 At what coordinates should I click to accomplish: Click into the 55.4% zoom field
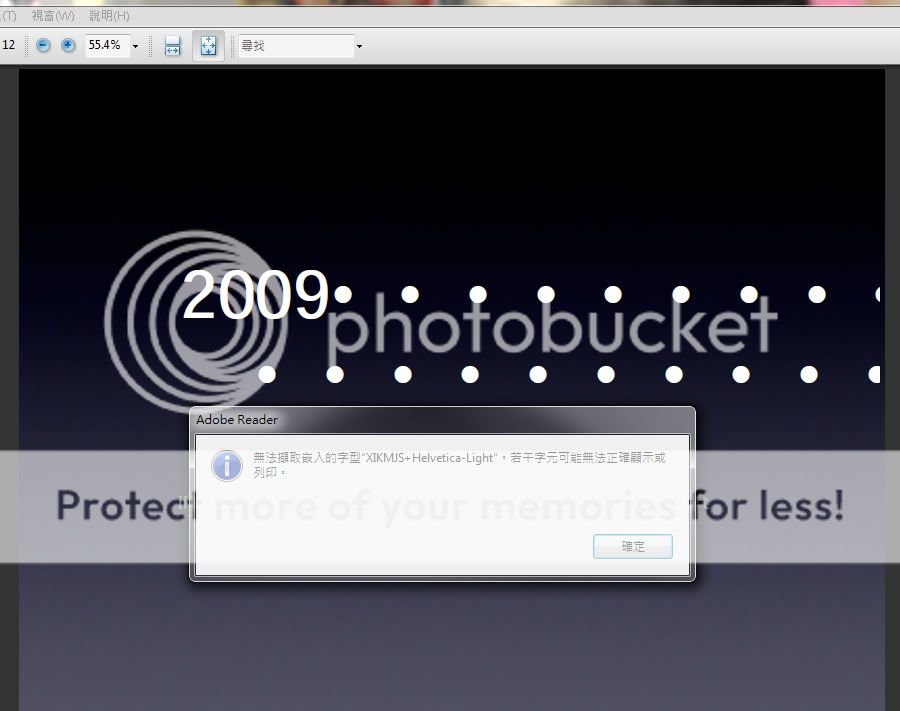[105, 46]
